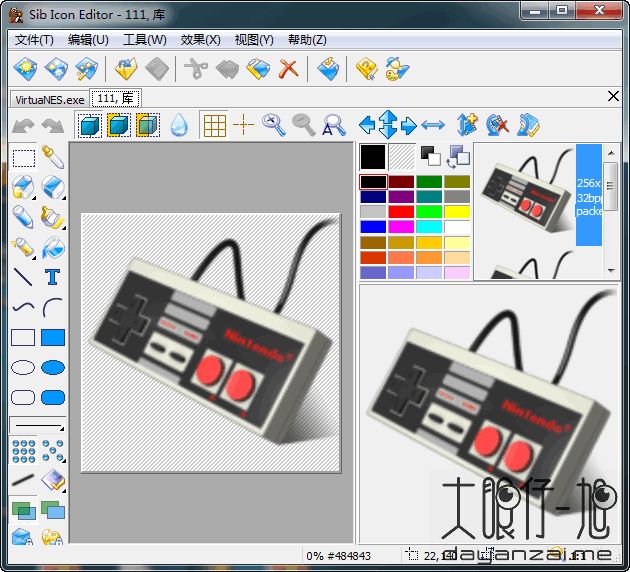The image size is (630, 572).
Task: Select the filled ellipse shape tool
Action: tap(53, 367)
